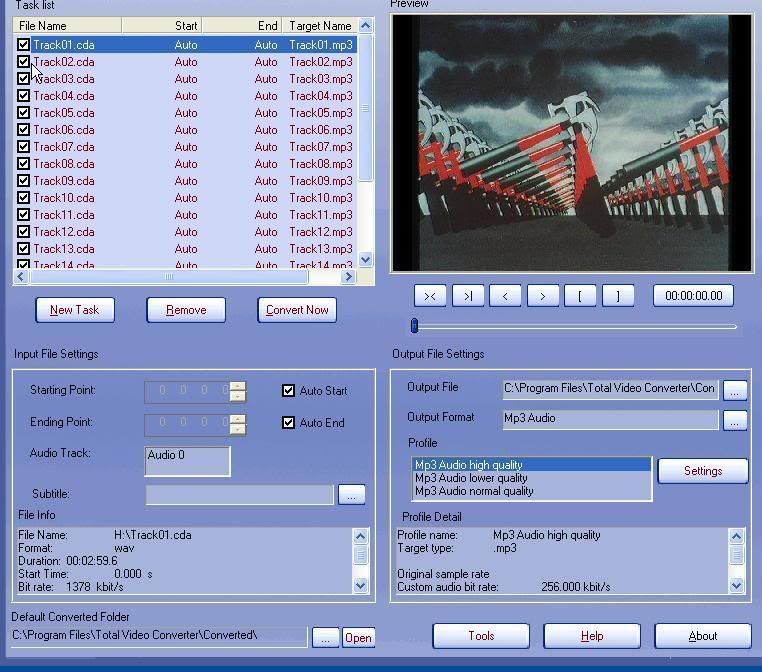Disable the Auto Start checkbox
762x672 pixels.
click(x=288, y=391)
